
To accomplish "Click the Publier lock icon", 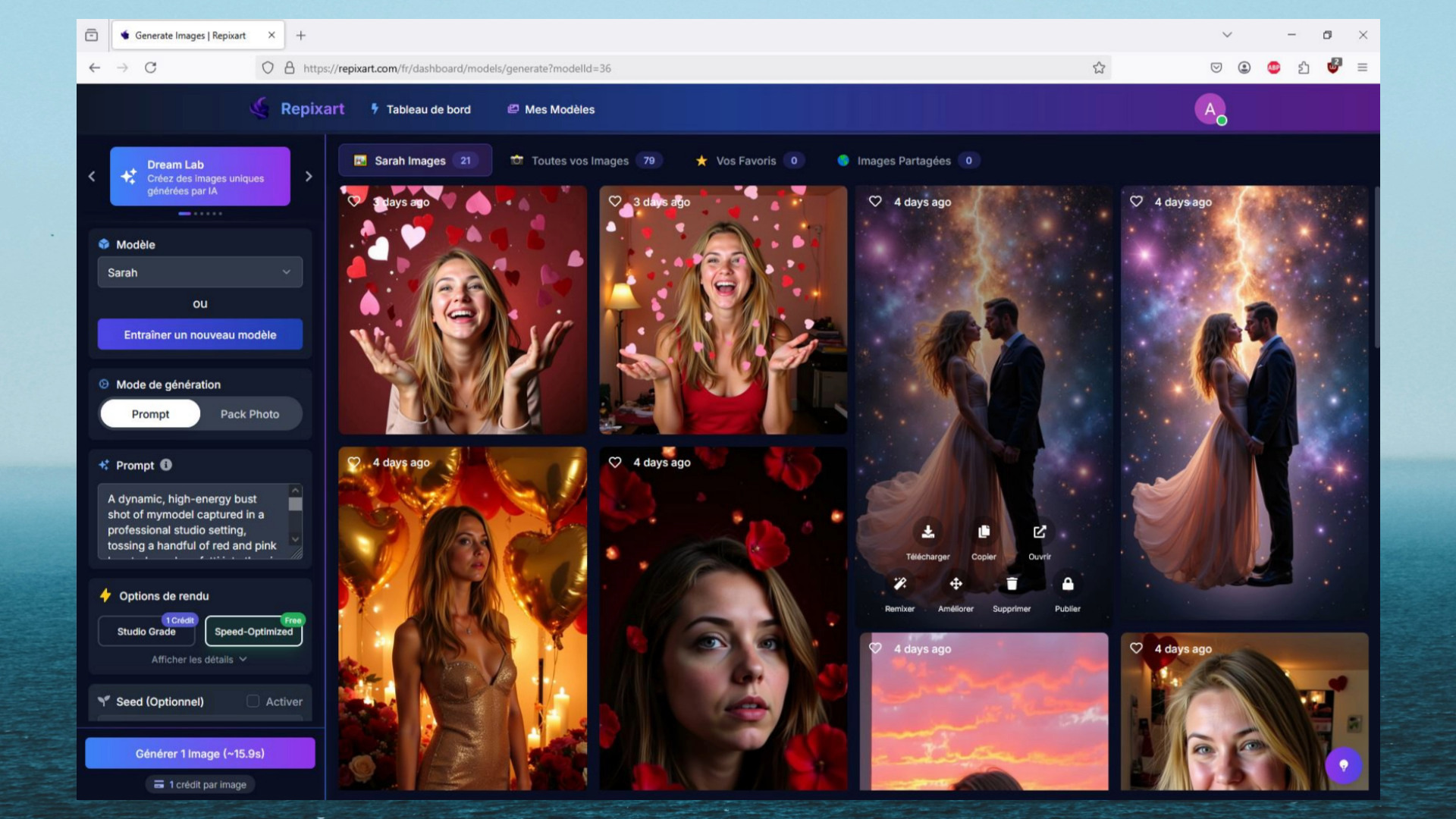I will 1068,584.
